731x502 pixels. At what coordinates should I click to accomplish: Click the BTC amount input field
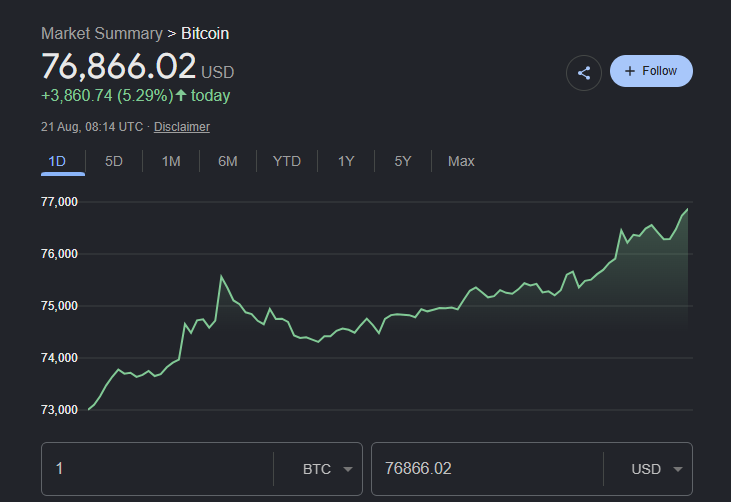tap(157, 469)
